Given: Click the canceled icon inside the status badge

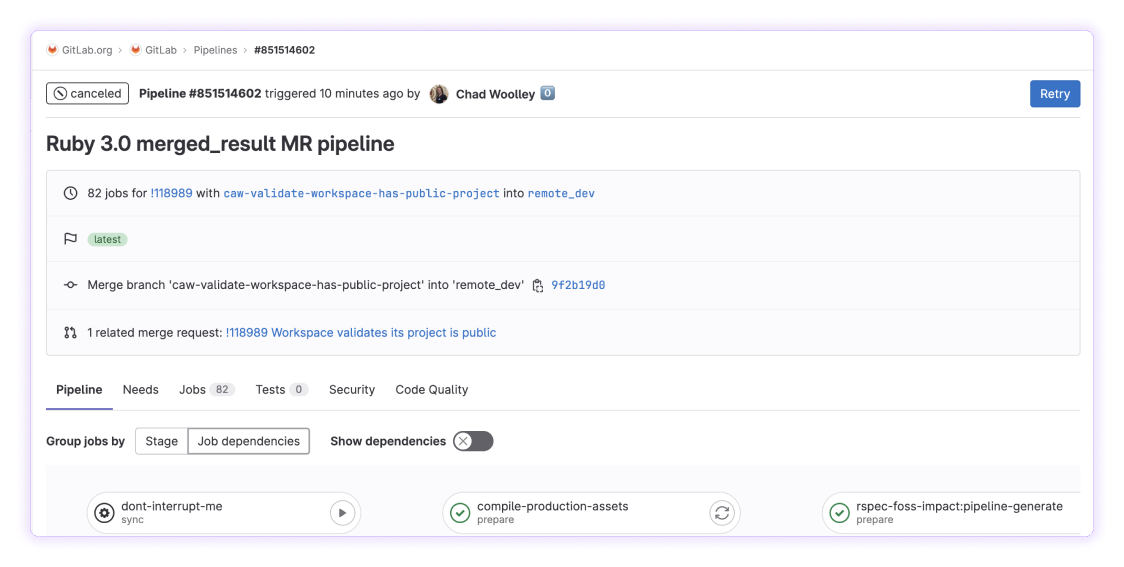Looking at the screenshot, I should [60, 93].
